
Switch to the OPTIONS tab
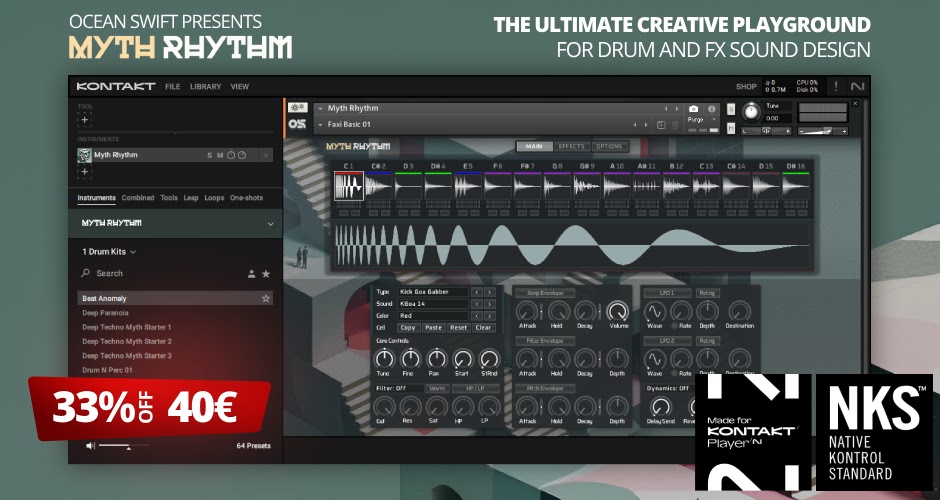tap(609, 146)
